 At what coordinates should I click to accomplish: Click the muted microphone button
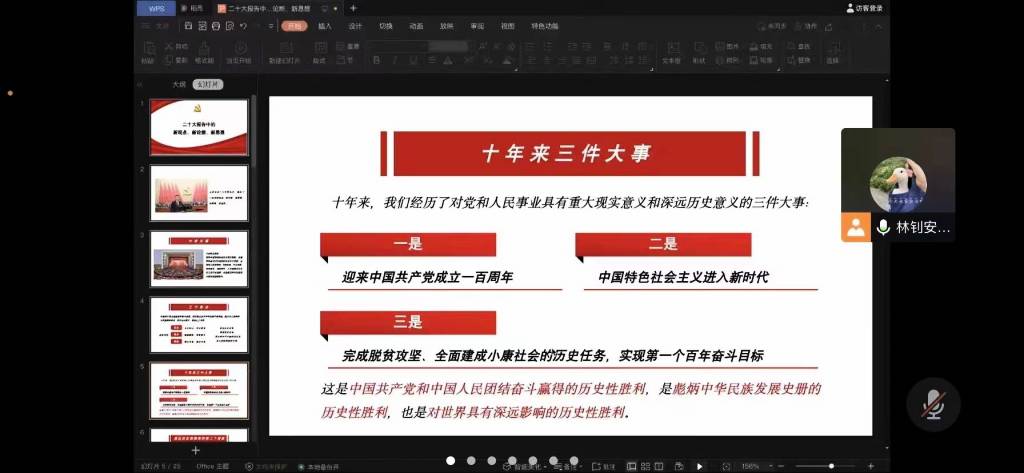coord(932,404)
